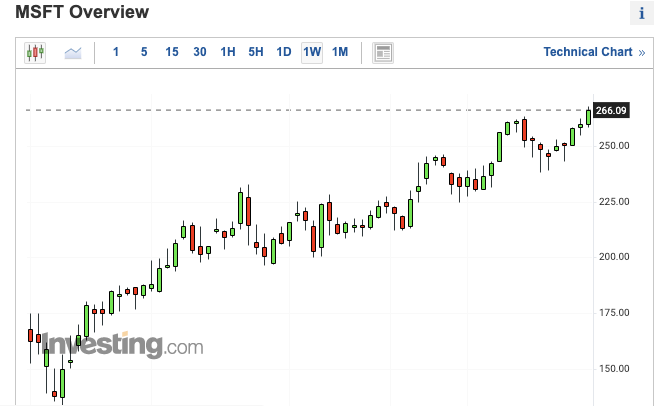Click the latest green candle near 266.09
Screen dimensions: 661x406
[x=588, y=117]
